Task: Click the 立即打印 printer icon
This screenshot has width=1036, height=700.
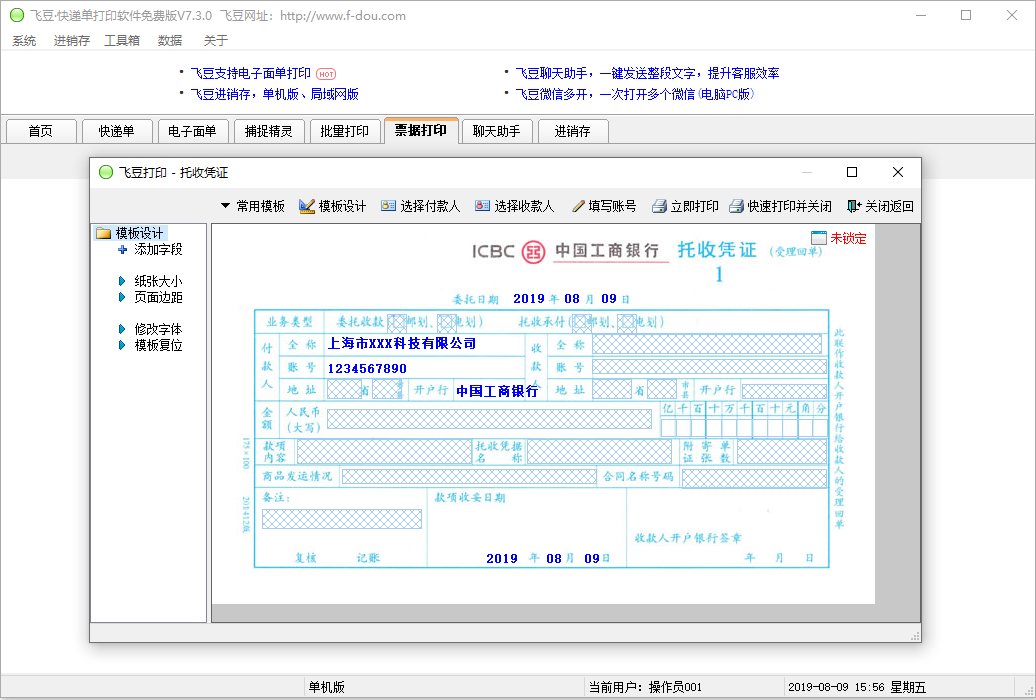Action: (659, 206)
